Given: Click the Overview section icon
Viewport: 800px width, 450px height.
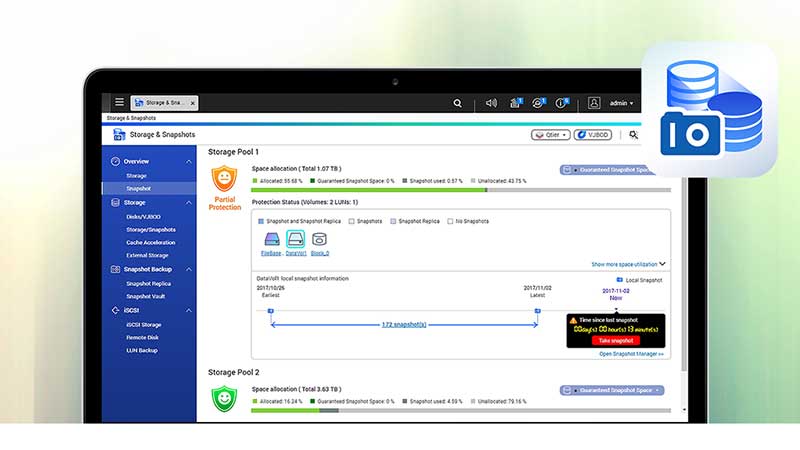Looking at the screenshot, I should [115, 161].
